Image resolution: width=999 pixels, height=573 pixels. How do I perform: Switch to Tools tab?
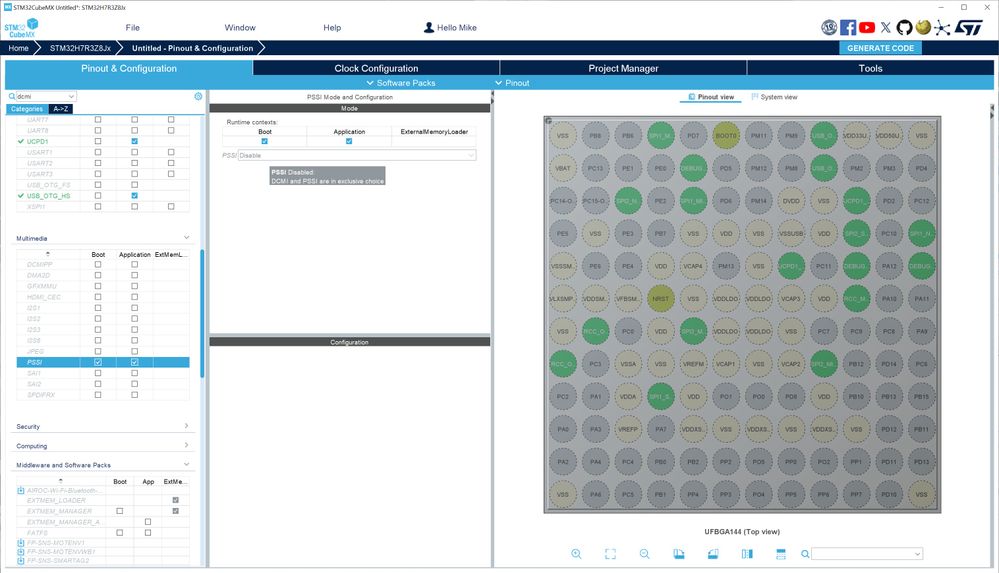point(870,68)
